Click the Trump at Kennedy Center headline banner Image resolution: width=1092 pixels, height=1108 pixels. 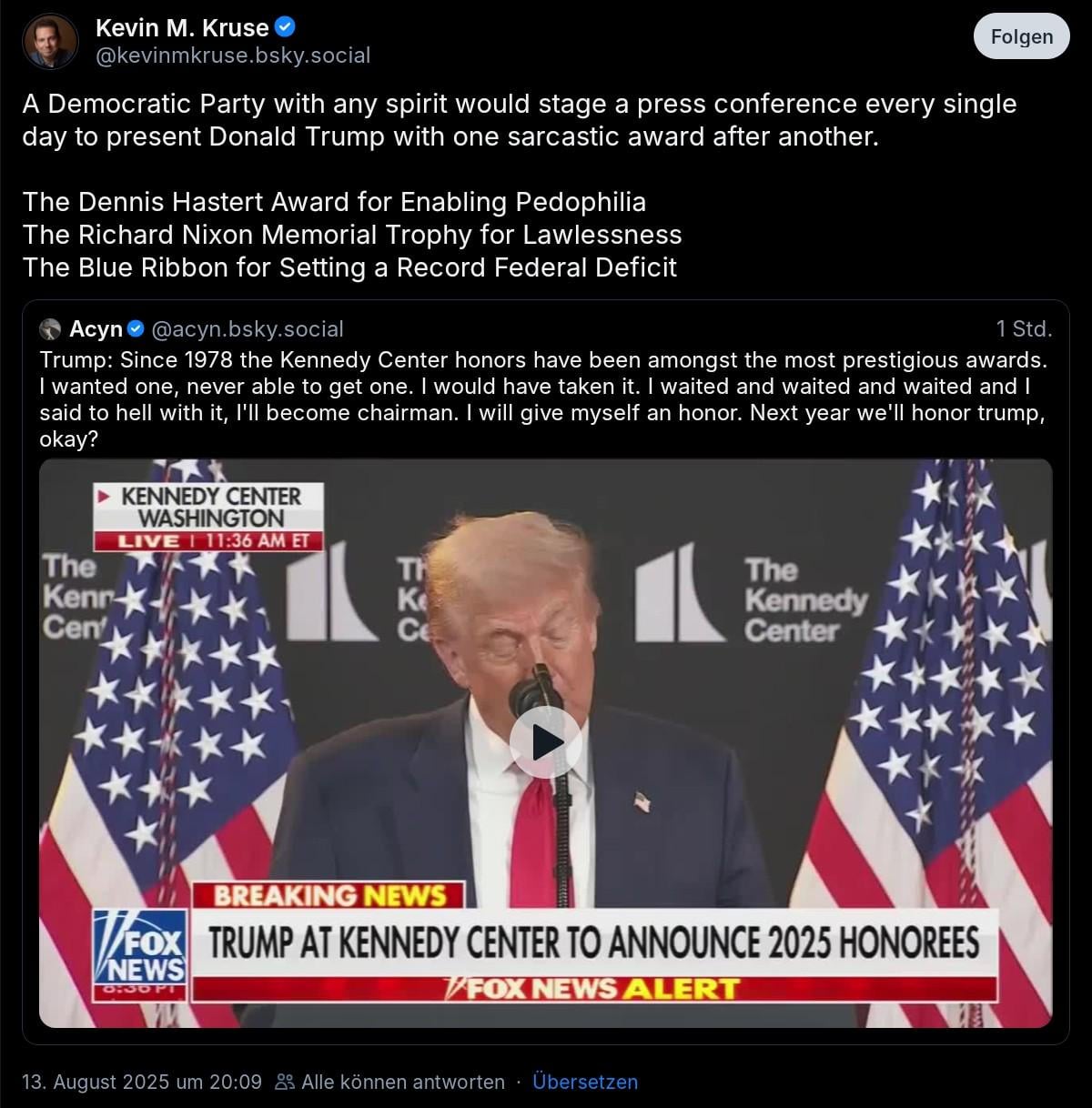[594, 942]
